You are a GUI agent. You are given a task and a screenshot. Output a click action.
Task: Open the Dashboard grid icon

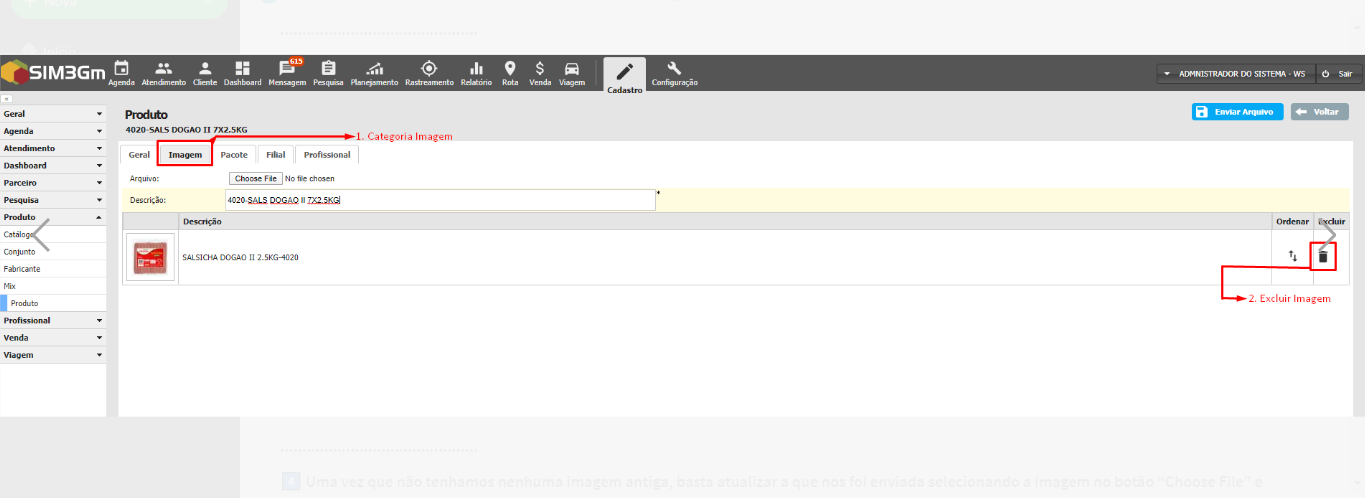coord(242,69)
